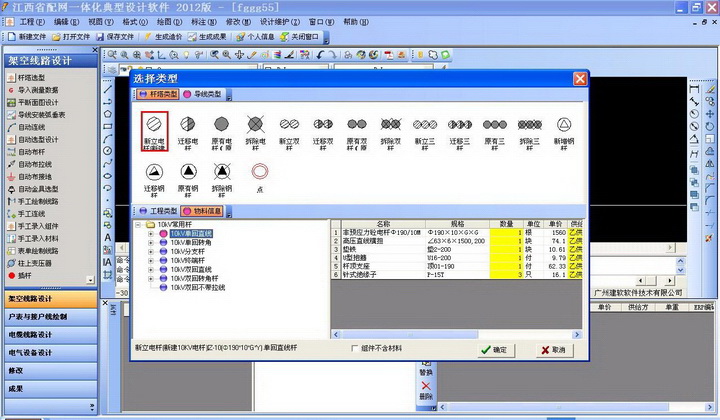
Task: Select 10kV双回不带拉线 tree item
Action: (x=198, y=287)
